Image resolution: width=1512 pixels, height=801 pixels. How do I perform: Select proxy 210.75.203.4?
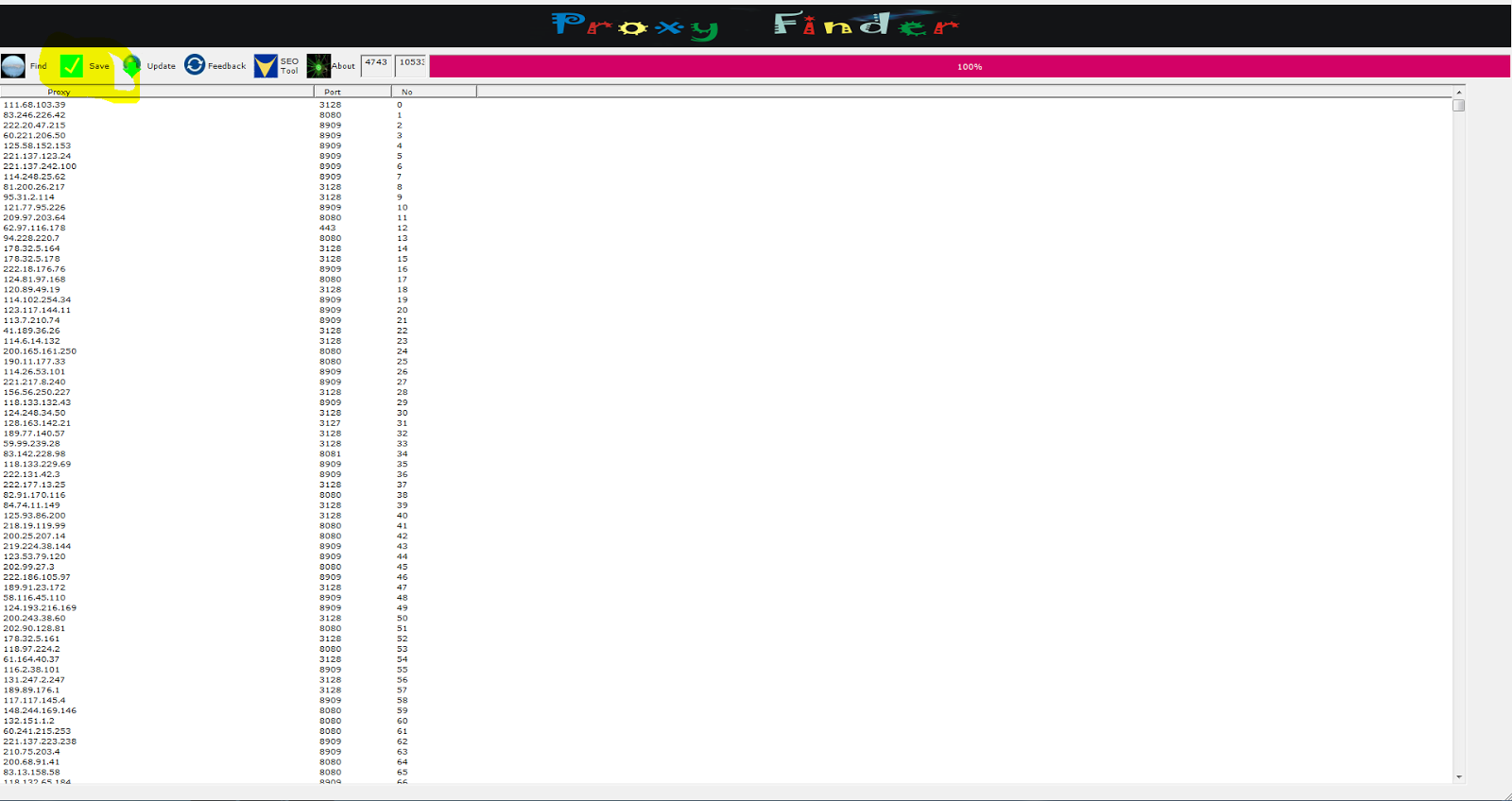click(x=31, y=752)
